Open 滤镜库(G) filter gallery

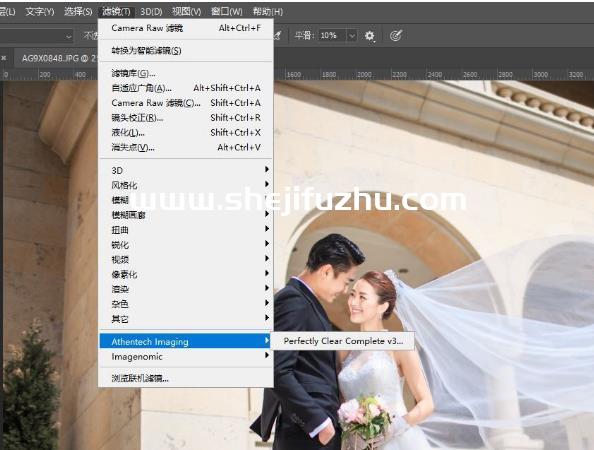coord(186,73)
